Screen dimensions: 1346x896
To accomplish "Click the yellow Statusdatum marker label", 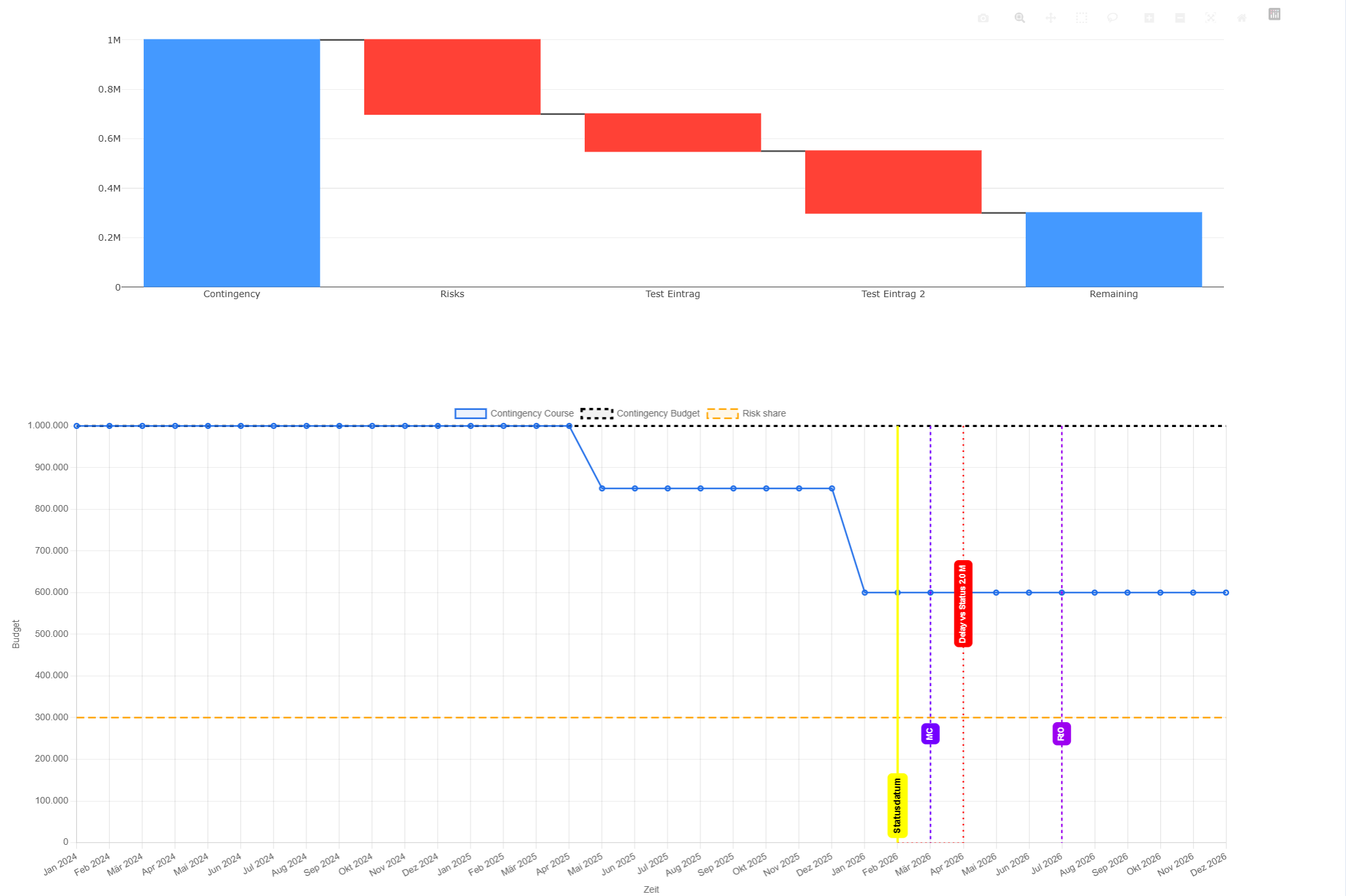I will point(897,805).
